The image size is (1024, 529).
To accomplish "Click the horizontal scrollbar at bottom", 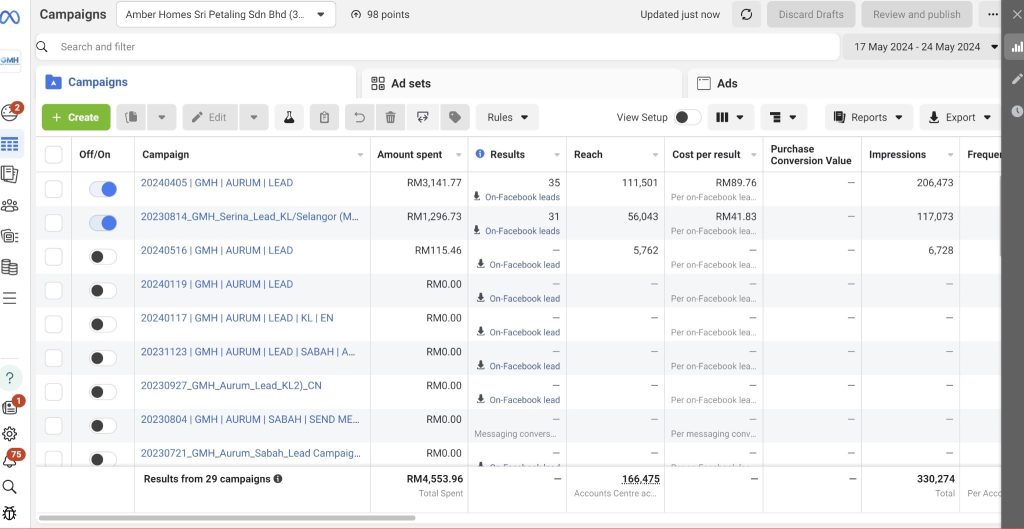I will [x=226, y=518].
